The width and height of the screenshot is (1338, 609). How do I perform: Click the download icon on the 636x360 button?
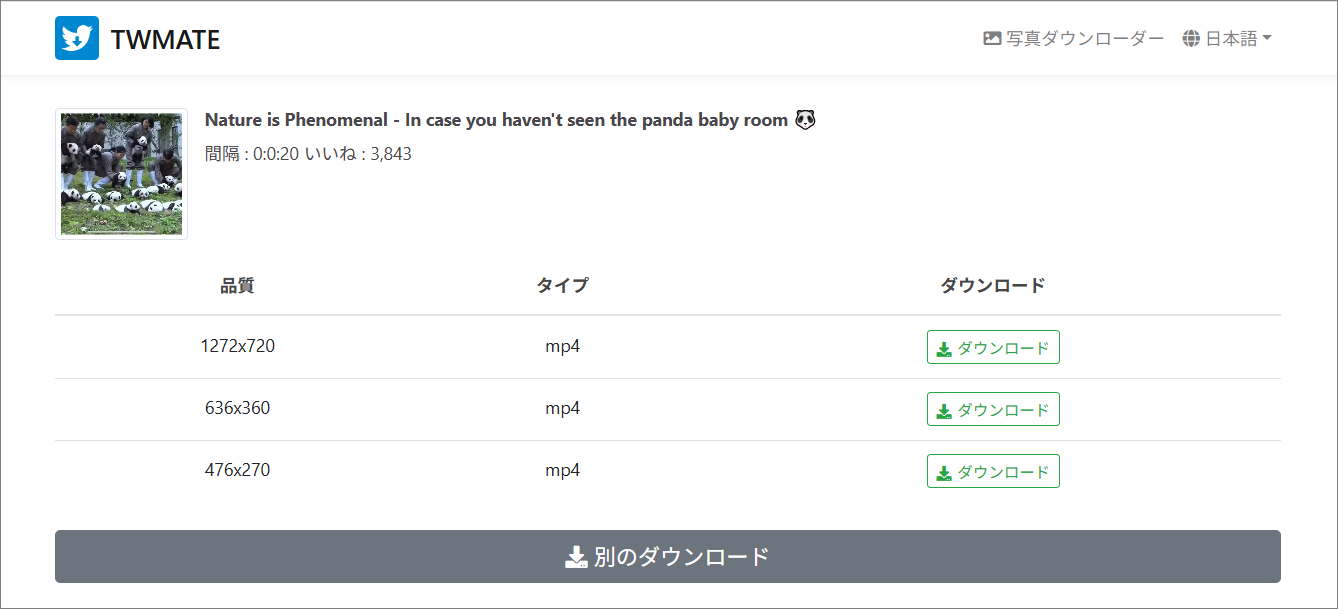tap(945, 409)
